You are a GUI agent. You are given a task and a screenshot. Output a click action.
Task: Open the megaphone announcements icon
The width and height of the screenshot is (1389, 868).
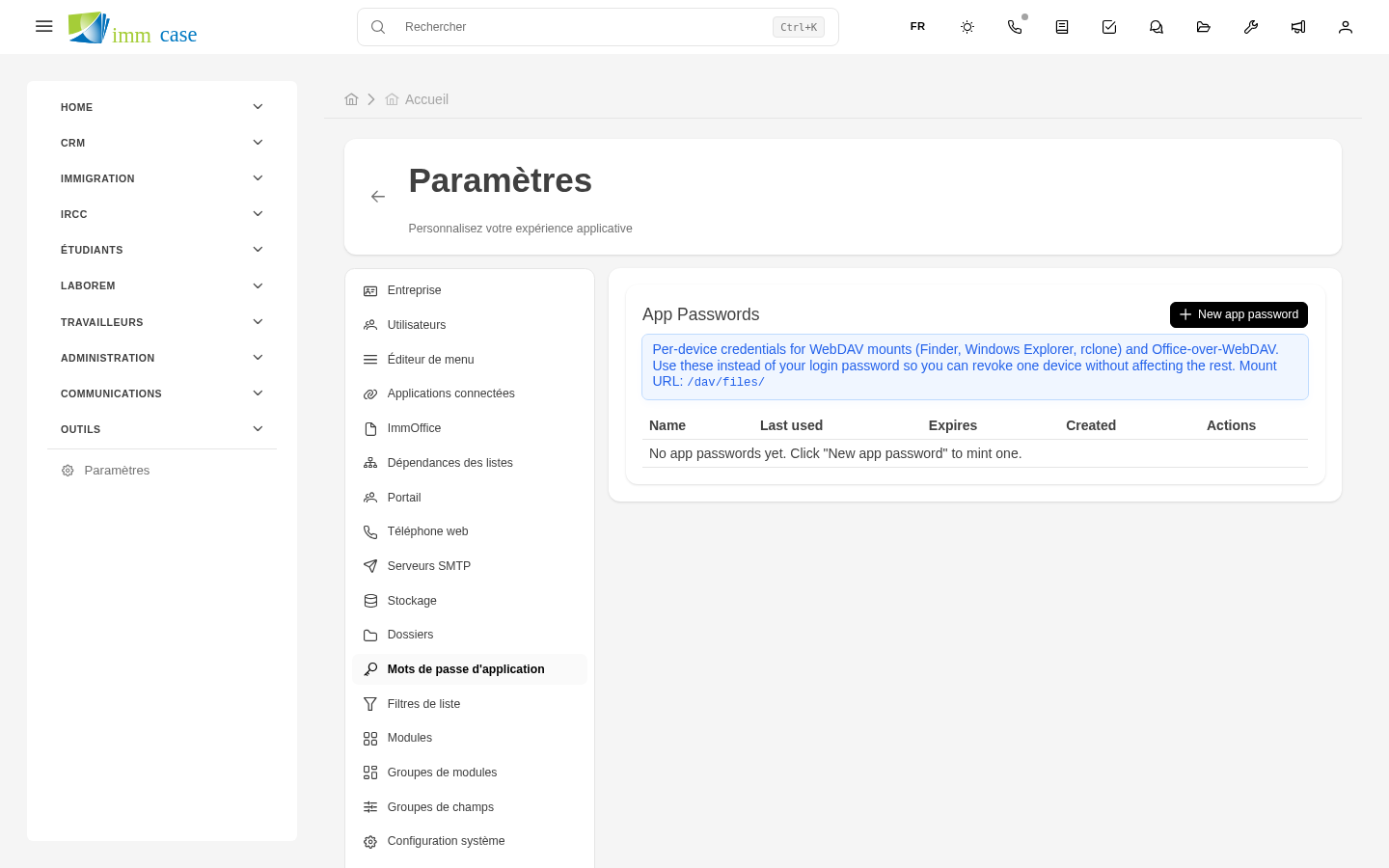[x=1298, y=27]
